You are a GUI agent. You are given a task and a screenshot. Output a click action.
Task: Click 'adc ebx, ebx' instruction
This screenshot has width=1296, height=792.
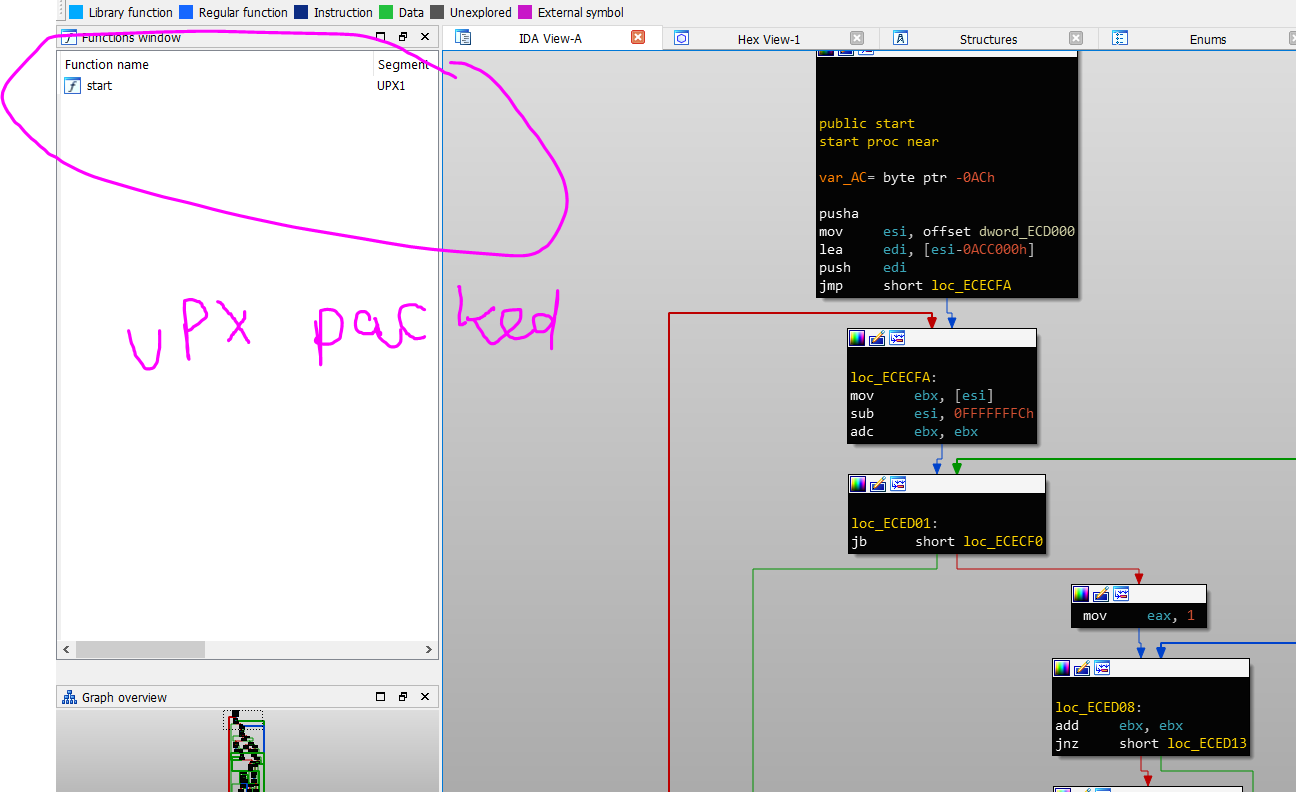[x=914, y=432]
